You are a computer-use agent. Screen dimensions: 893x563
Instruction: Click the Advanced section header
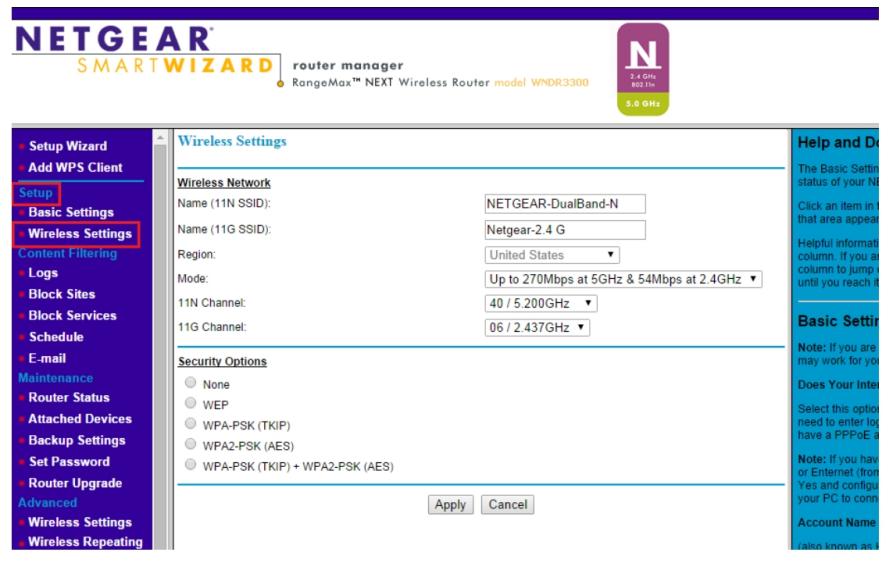pyautogui.click(x=47, y=503)
